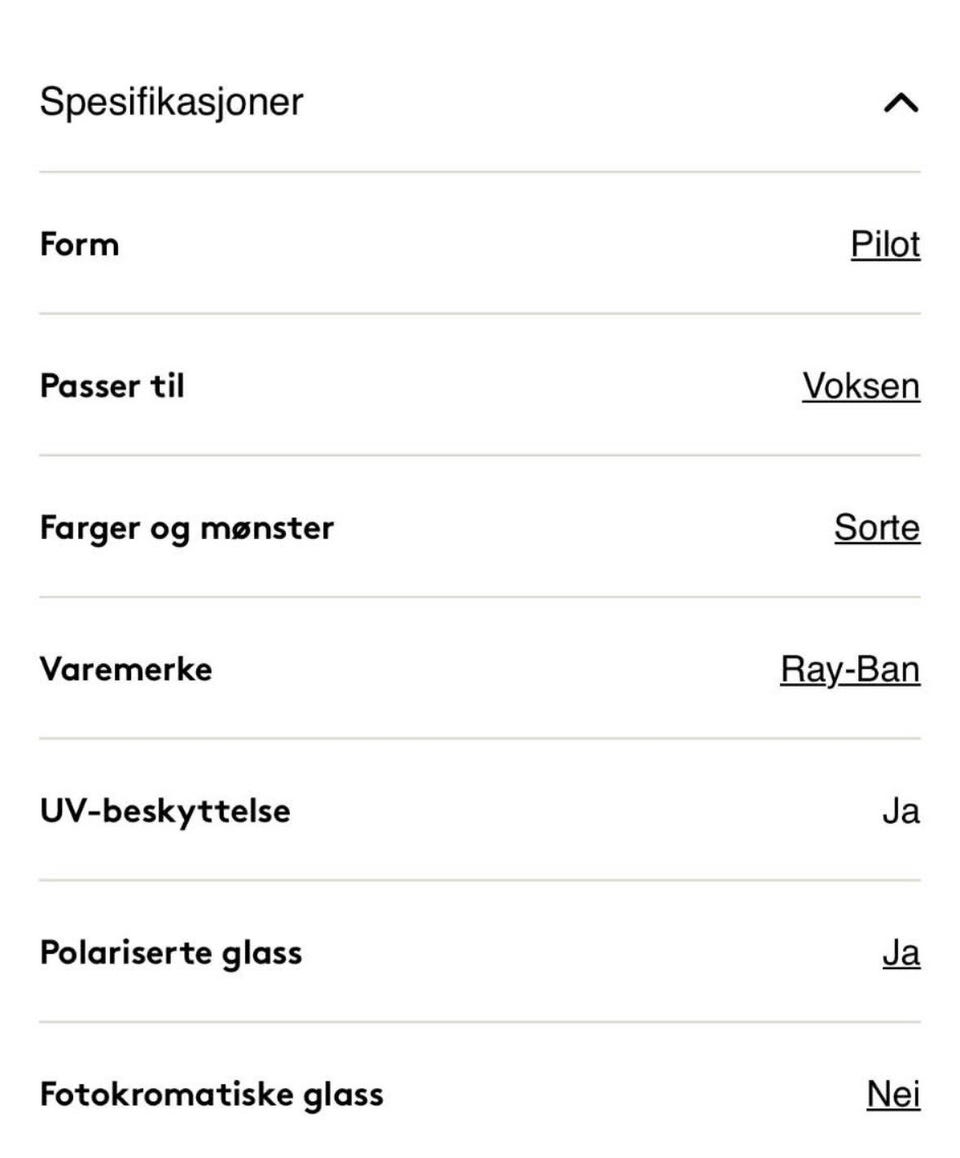The width and height of the screenshot is (960, 1158).
Task: Follow the Voksen link
Action: pos(861,386)
